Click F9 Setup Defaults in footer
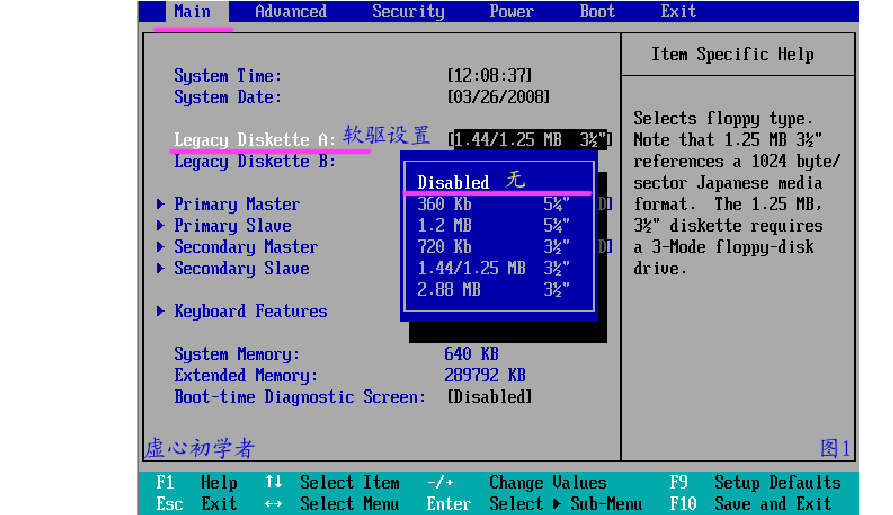The image size is (893, 515). [x=755, y=483]
